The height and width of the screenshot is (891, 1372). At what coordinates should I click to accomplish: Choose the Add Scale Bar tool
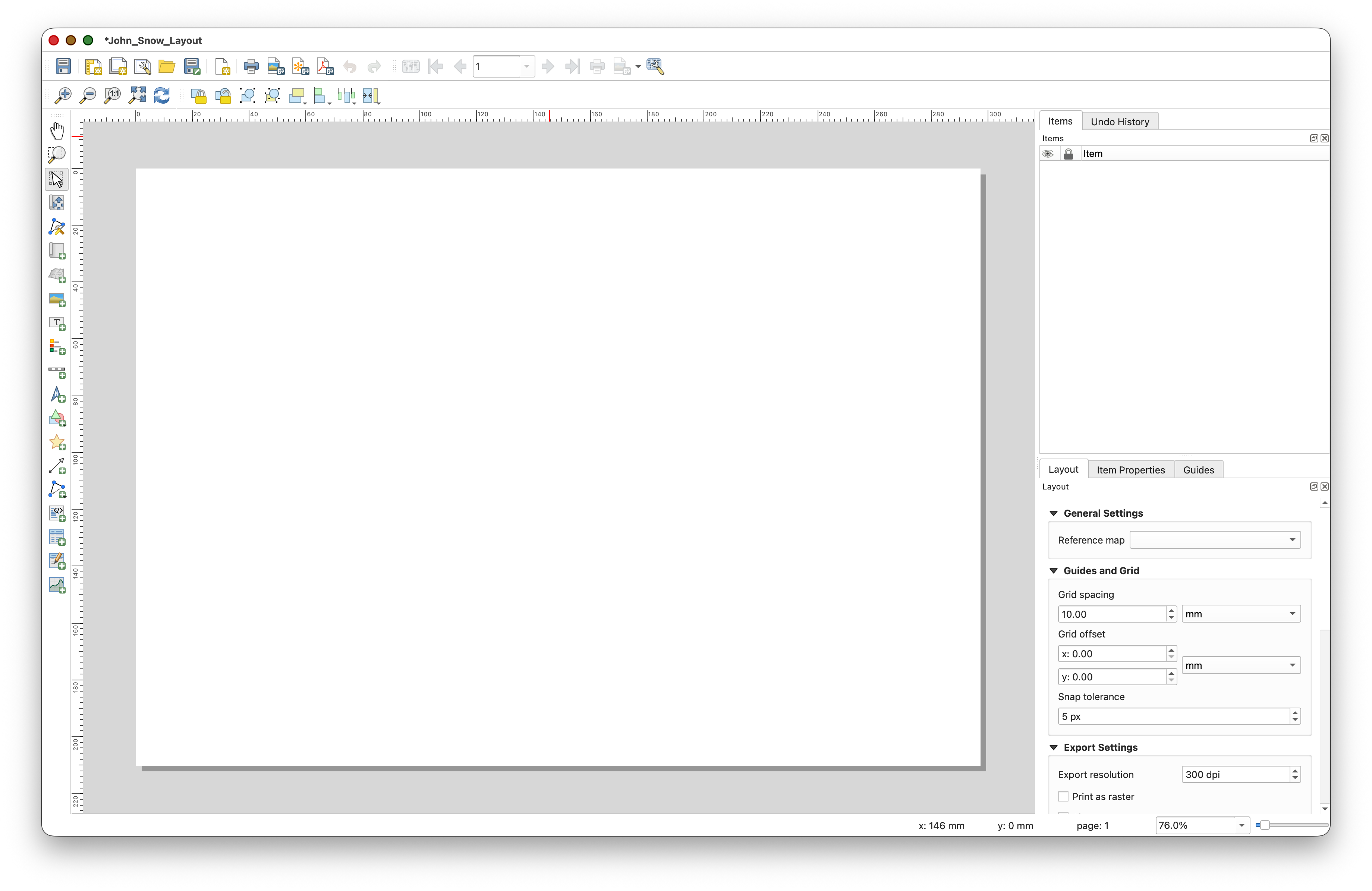(x=57, y=372)
